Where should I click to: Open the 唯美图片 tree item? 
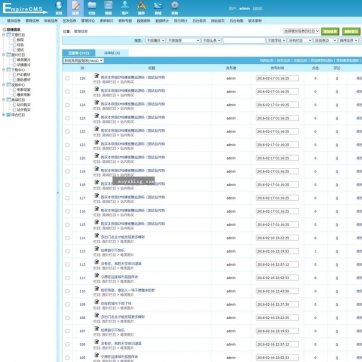[24, 60]
